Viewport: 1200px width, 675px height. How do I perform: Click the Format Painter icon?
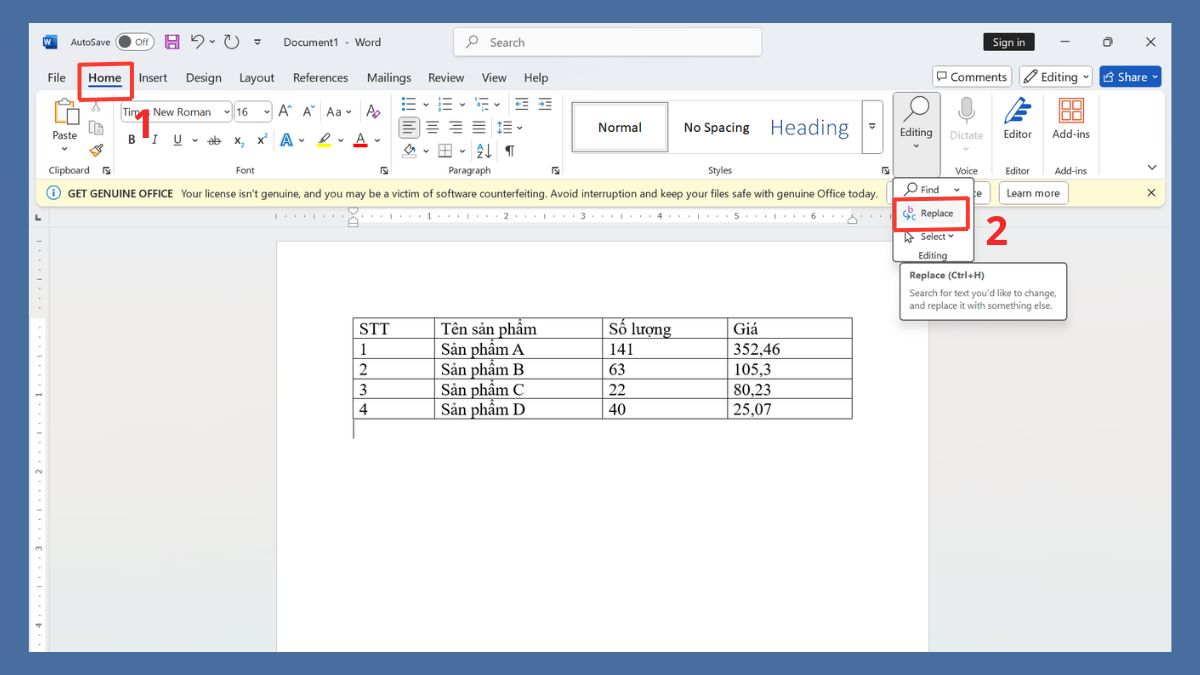click(96, 150)
